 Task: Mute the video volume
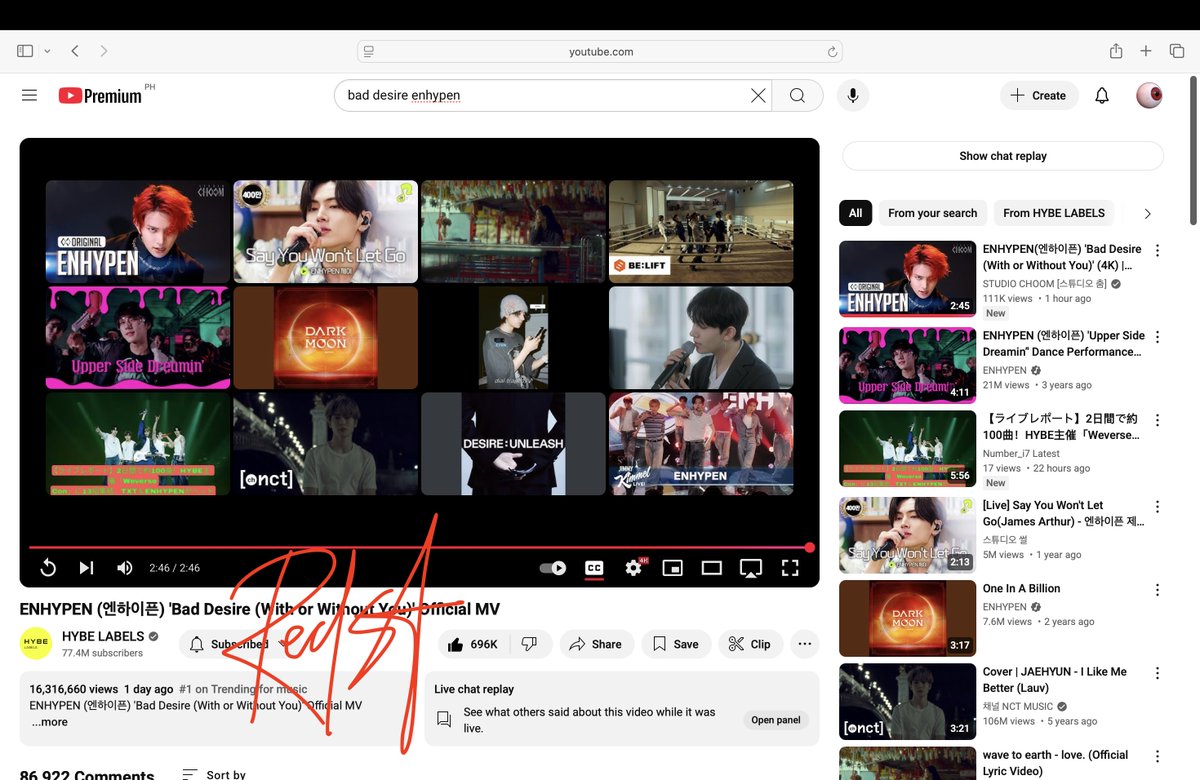(125, 568)
